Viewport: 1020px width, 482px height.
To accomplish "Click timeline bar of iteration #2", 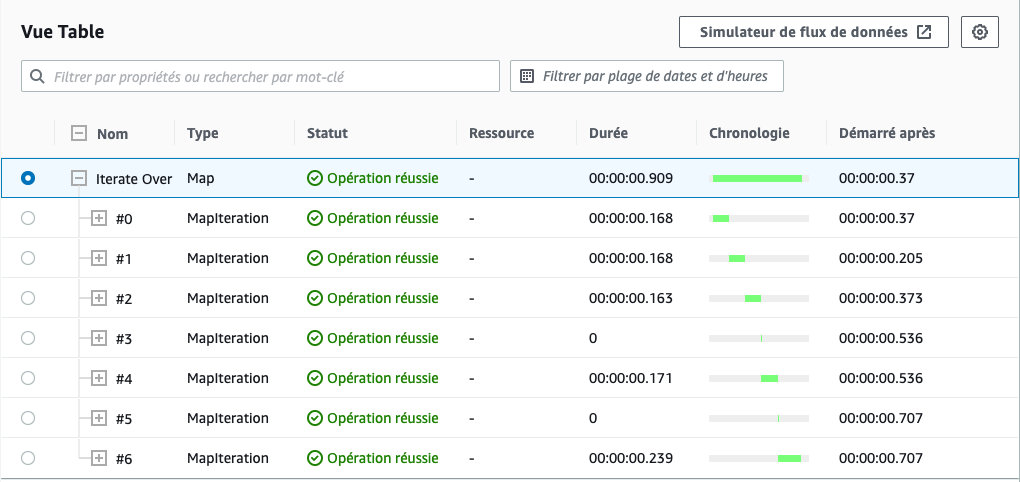I will click(753, 299).
